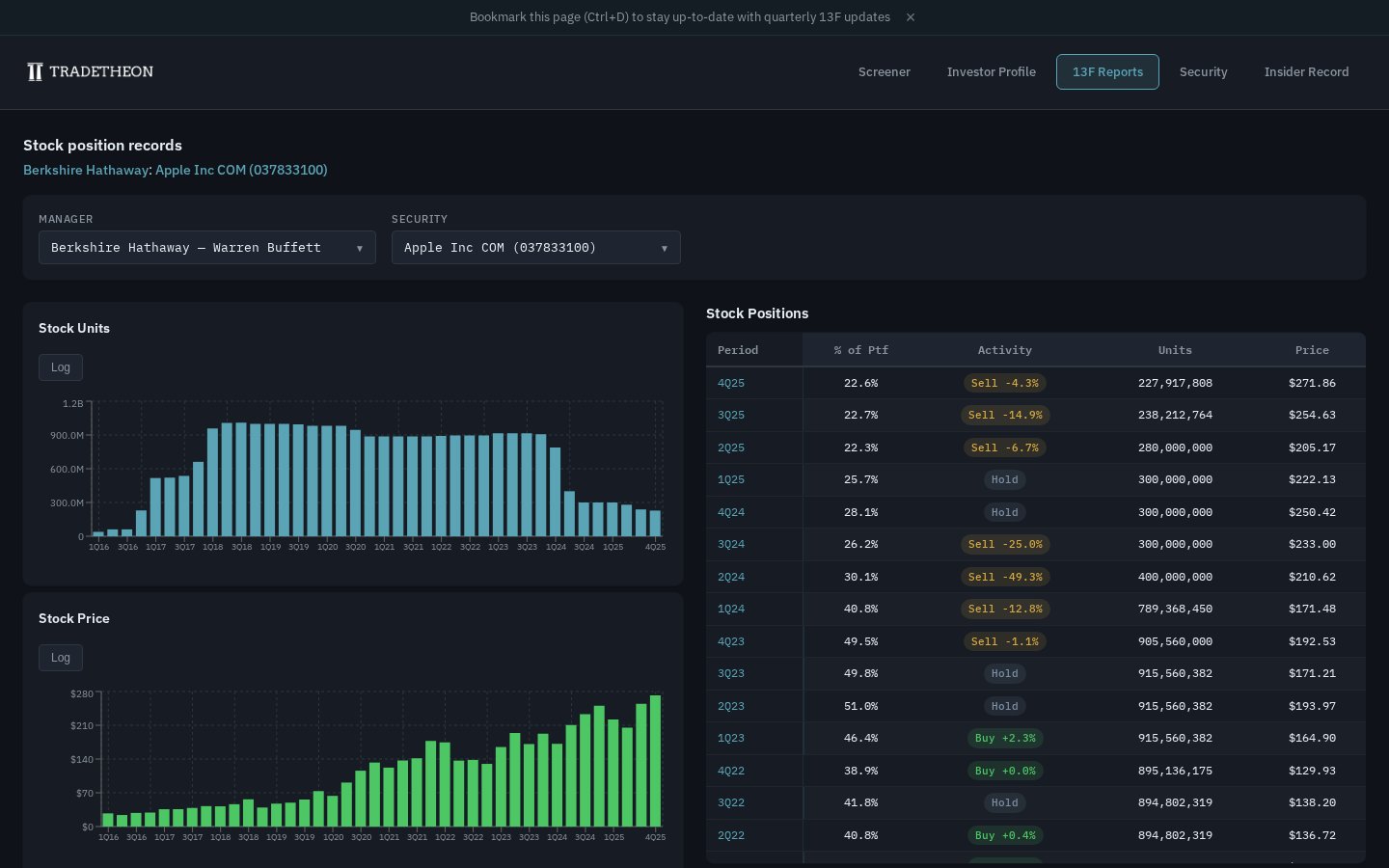Select the 13F Reports tab
1389x868 pixels.
1107,72
